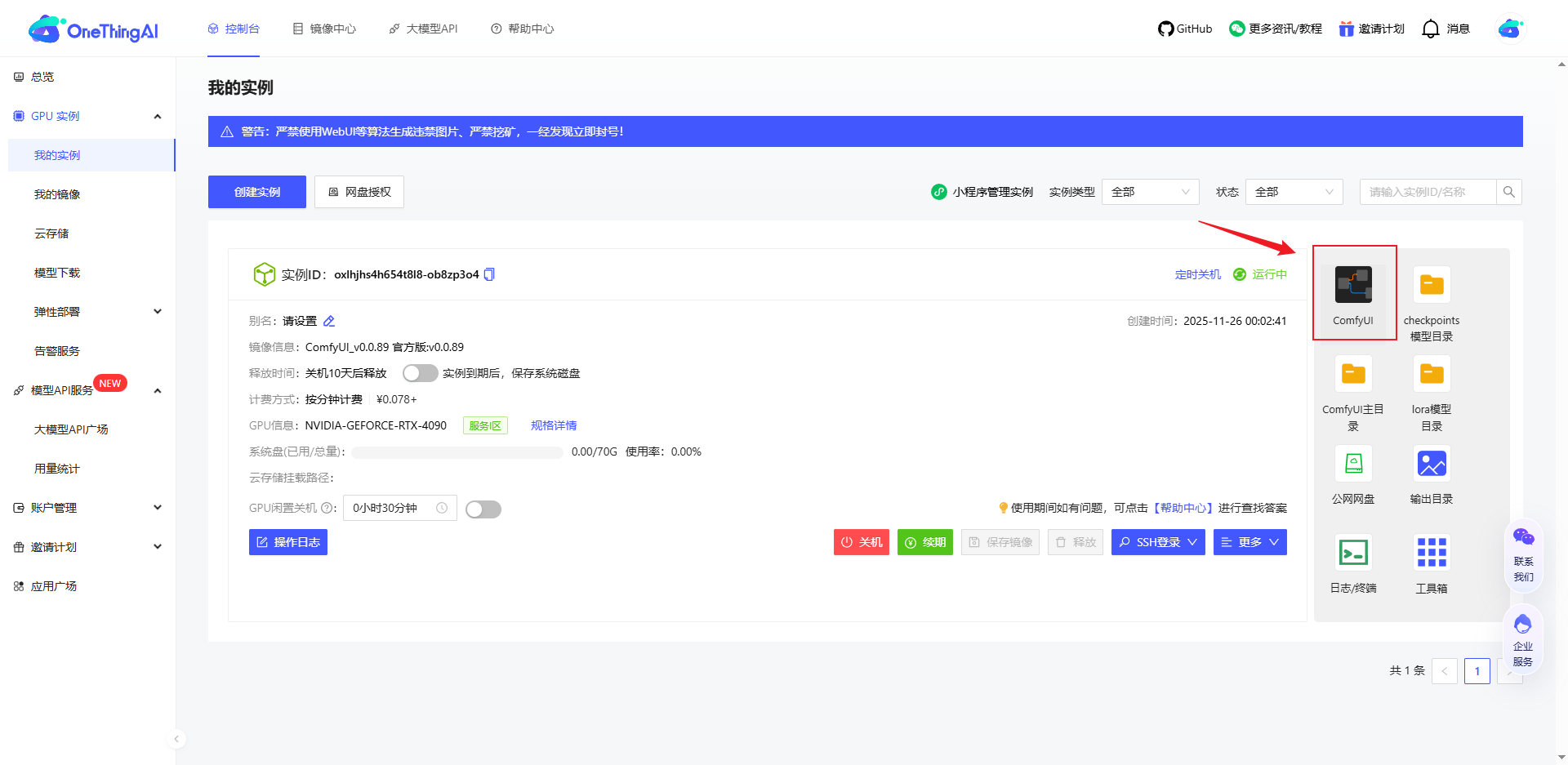Screen dimensions: 1568x765
Task: Focus the instance ID/name search field
Action: pos(1428,192)
